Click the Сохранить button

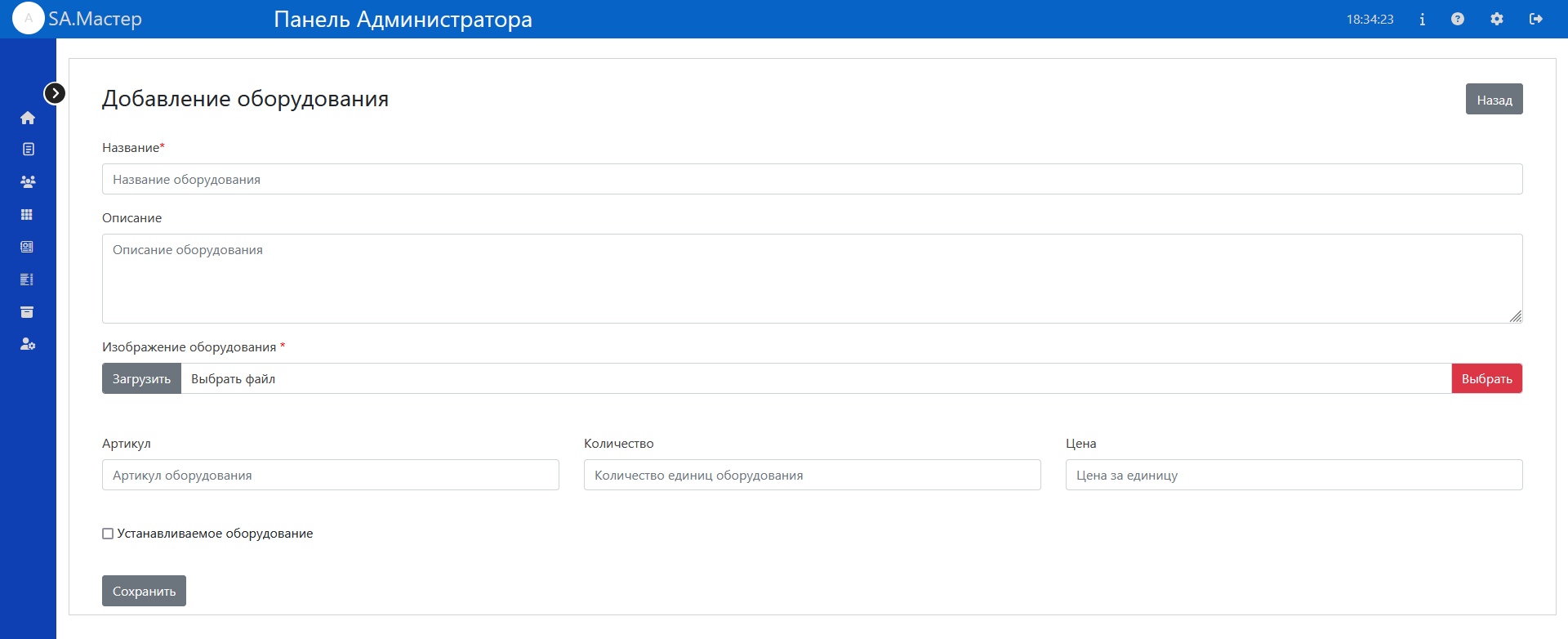144,591
